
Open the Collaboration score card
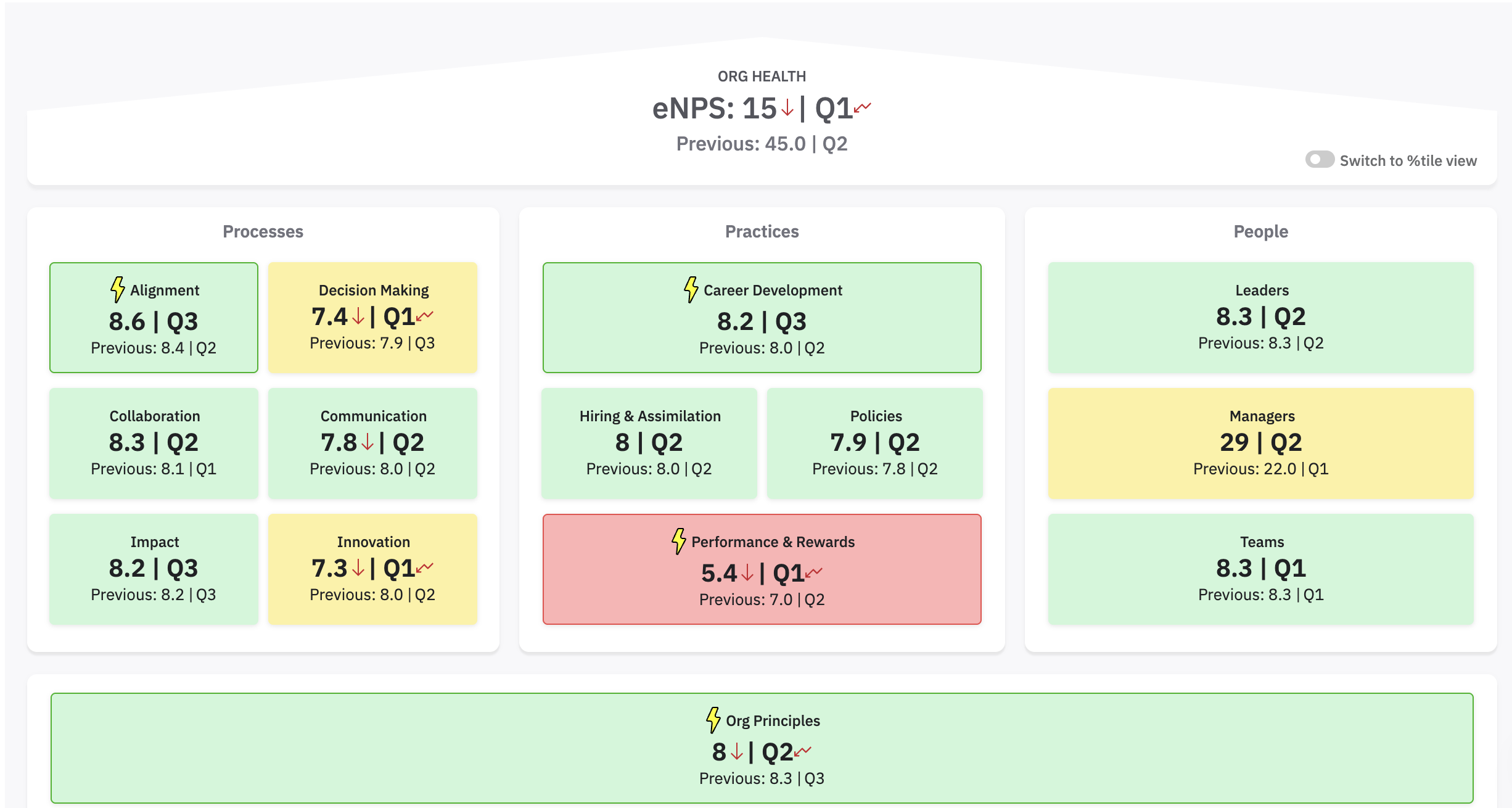(154, 443)
